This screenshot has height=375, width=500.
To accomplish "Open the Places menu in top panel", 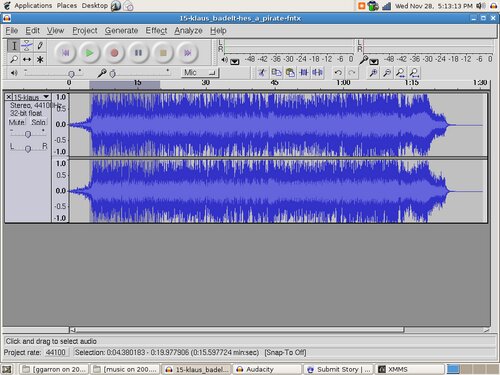I will click(x=67, y=6).
